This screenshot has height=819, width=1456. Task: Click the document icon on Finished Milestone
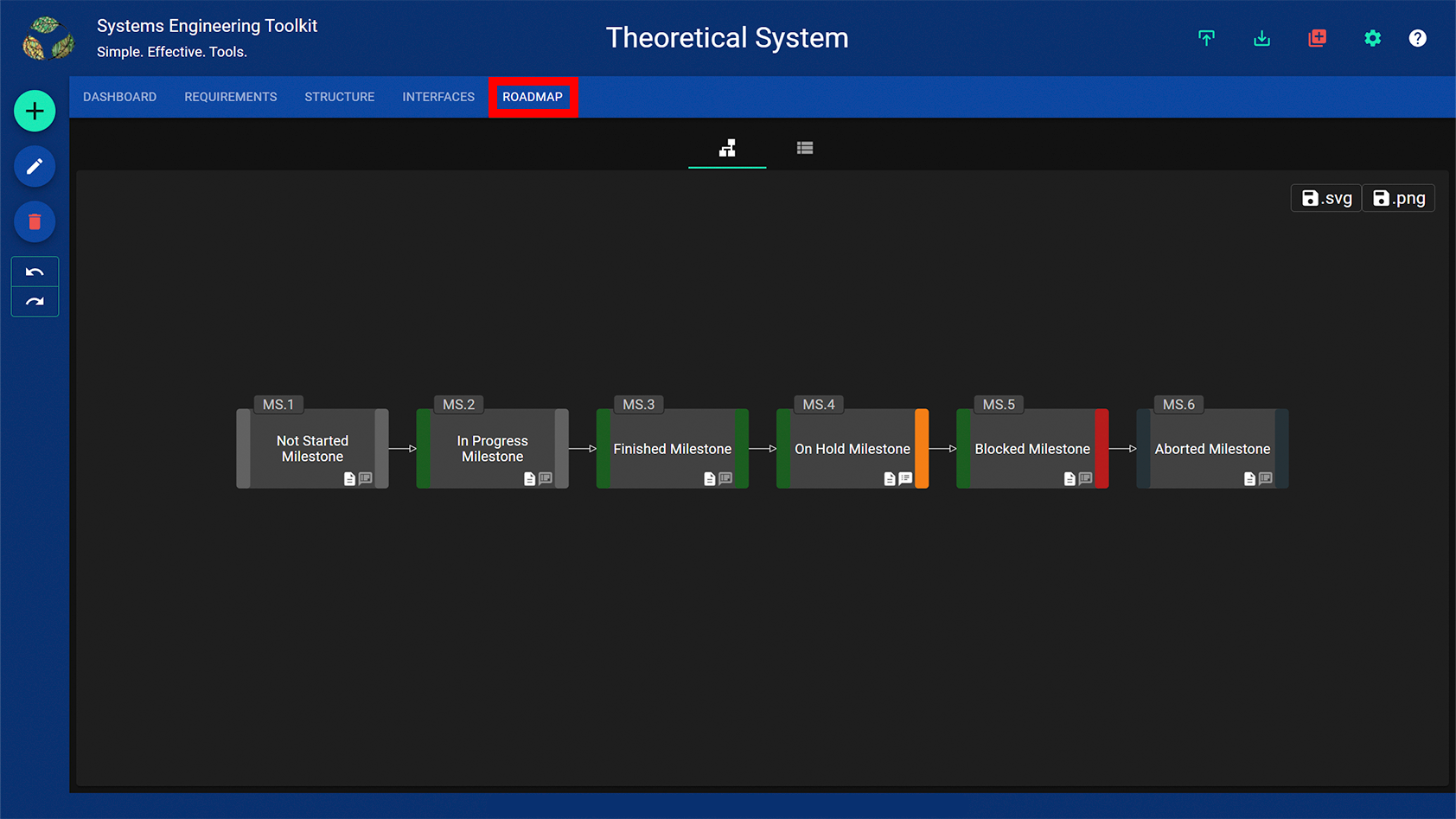click(x=709, y=478)
